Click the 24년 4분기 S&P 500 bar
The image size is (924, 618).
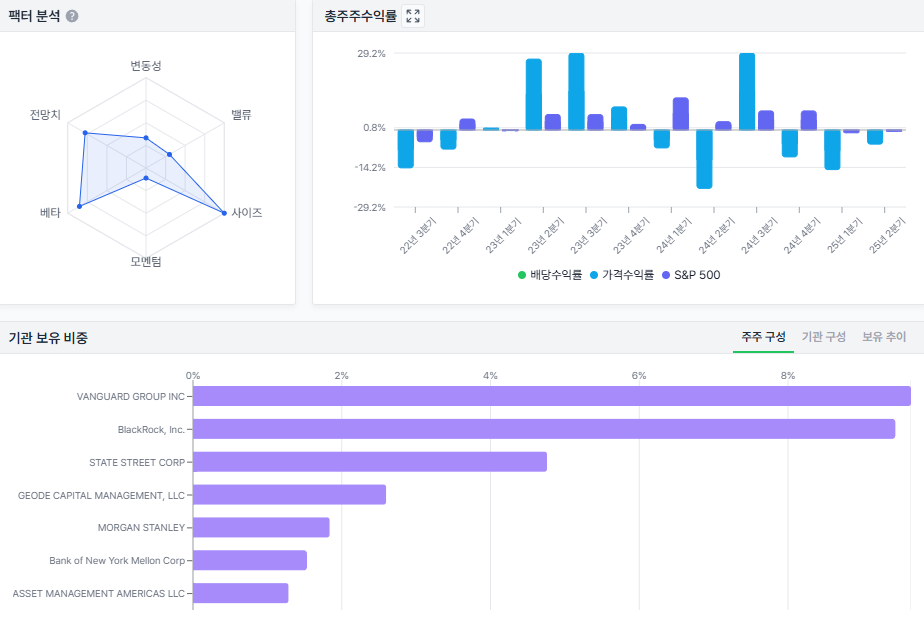click(x=808, y=120)
